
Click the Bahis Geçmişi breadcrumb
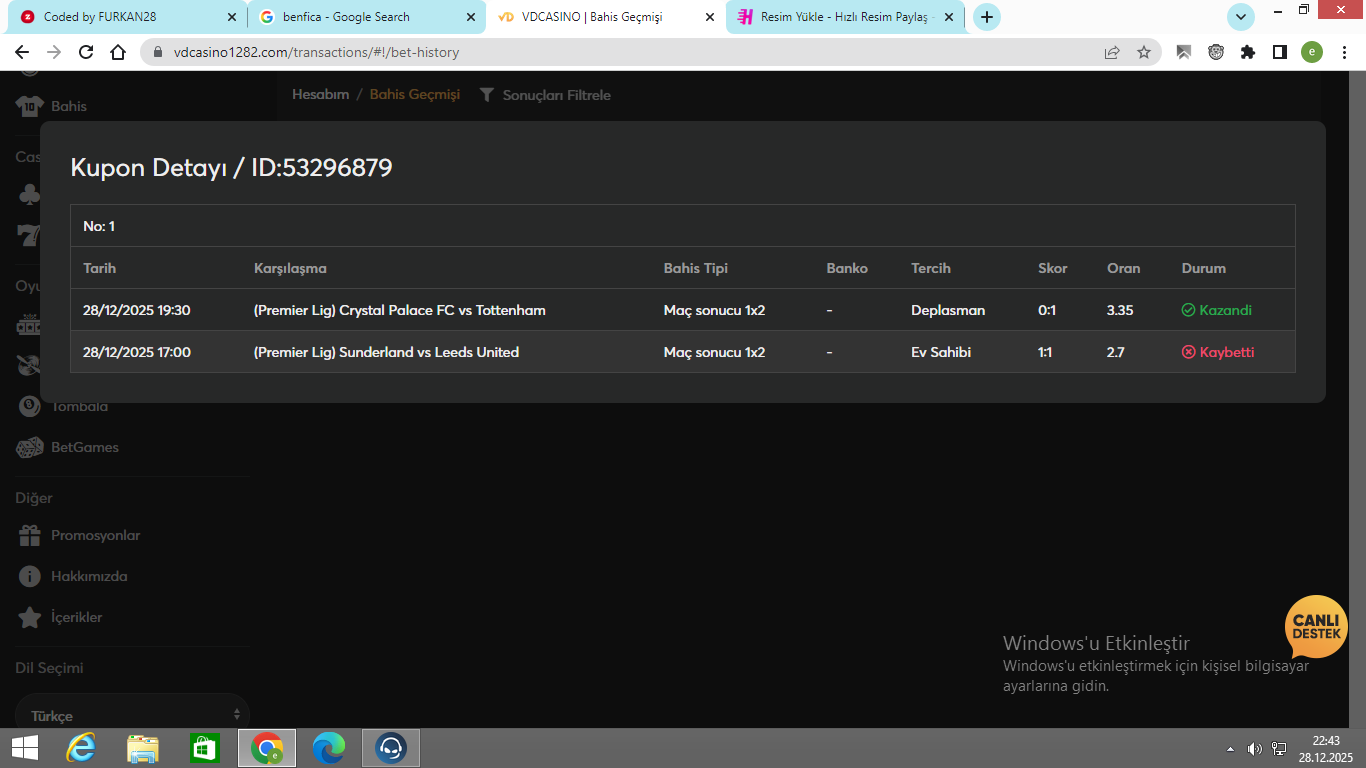pos(415,94)
